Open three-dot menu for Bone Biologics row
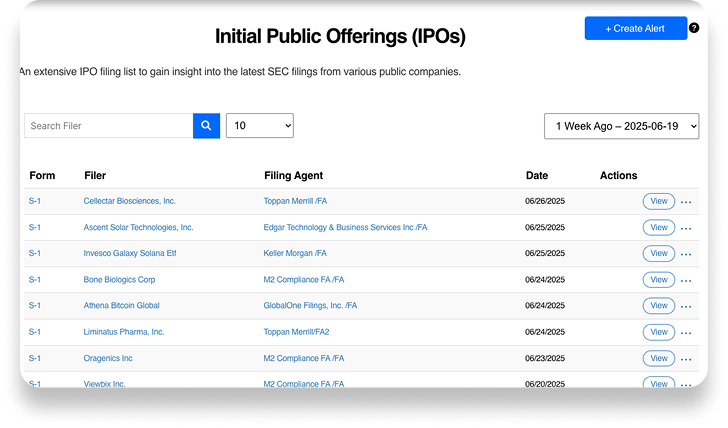This screenshot has width=728, height=428. (686, 280)
